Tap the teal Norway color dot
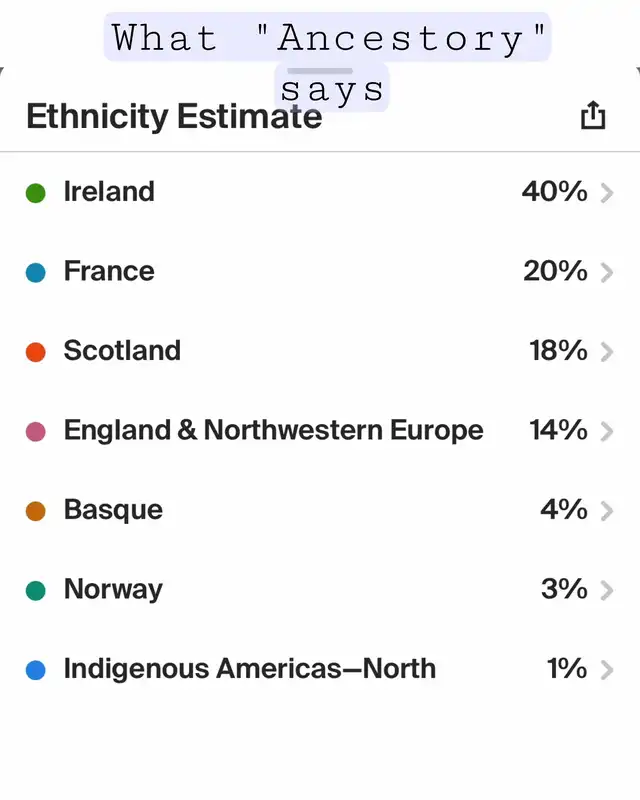Image resolution: width=640 pixels, height=800 pixels. (x=36, y=590)
